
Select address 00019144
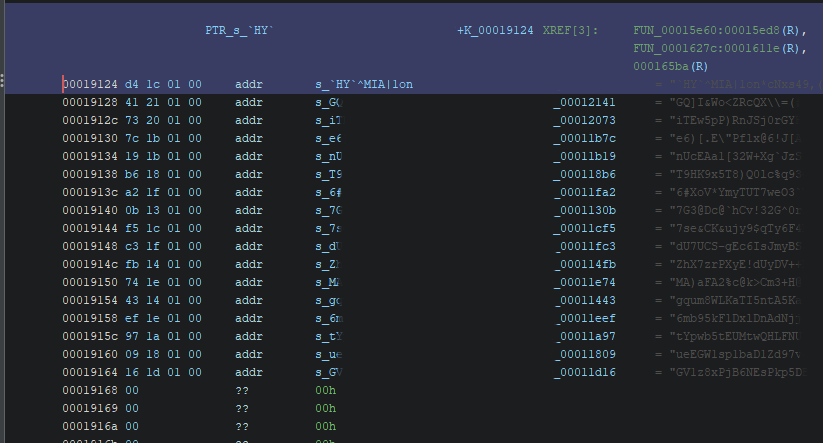coord(90,228)
